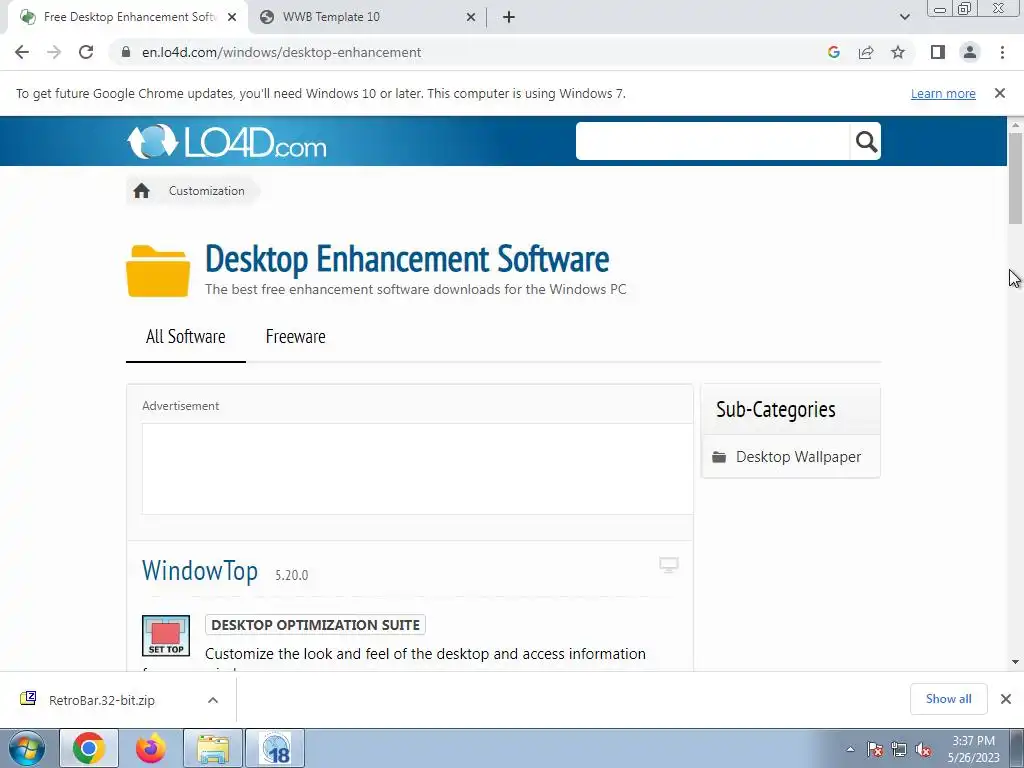
Task: Open the Desktop Wallpaper sub-category
Action: coord(798,456)
